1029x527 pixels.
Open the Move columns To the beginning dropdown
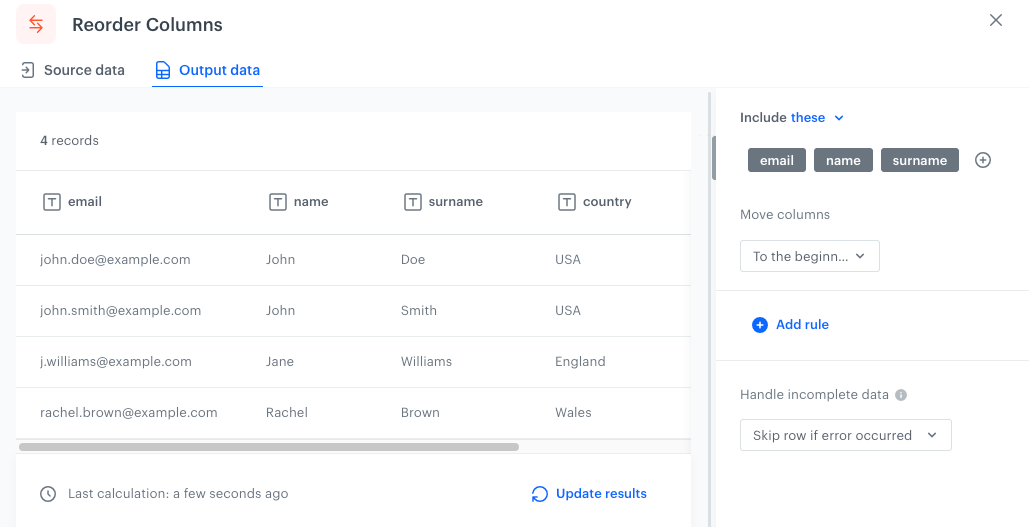click(809, 256)
